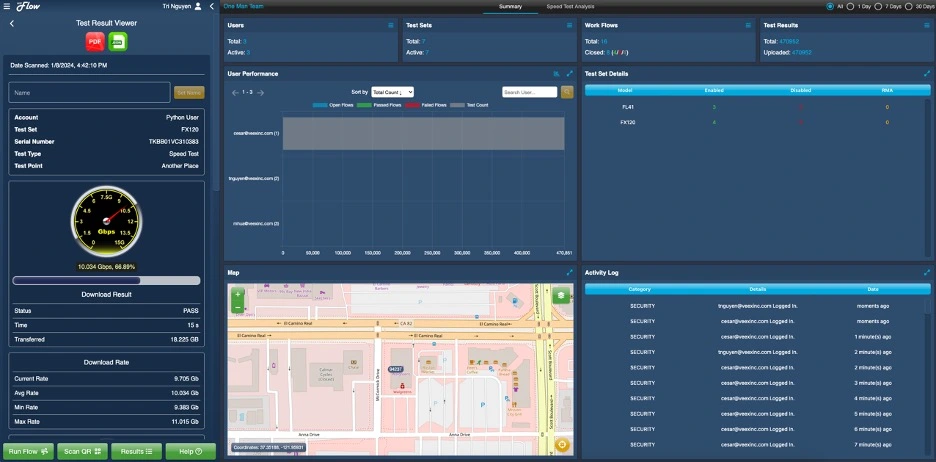Click the Run Flow button
Viewport: 936px width, 462px height.
29,451
